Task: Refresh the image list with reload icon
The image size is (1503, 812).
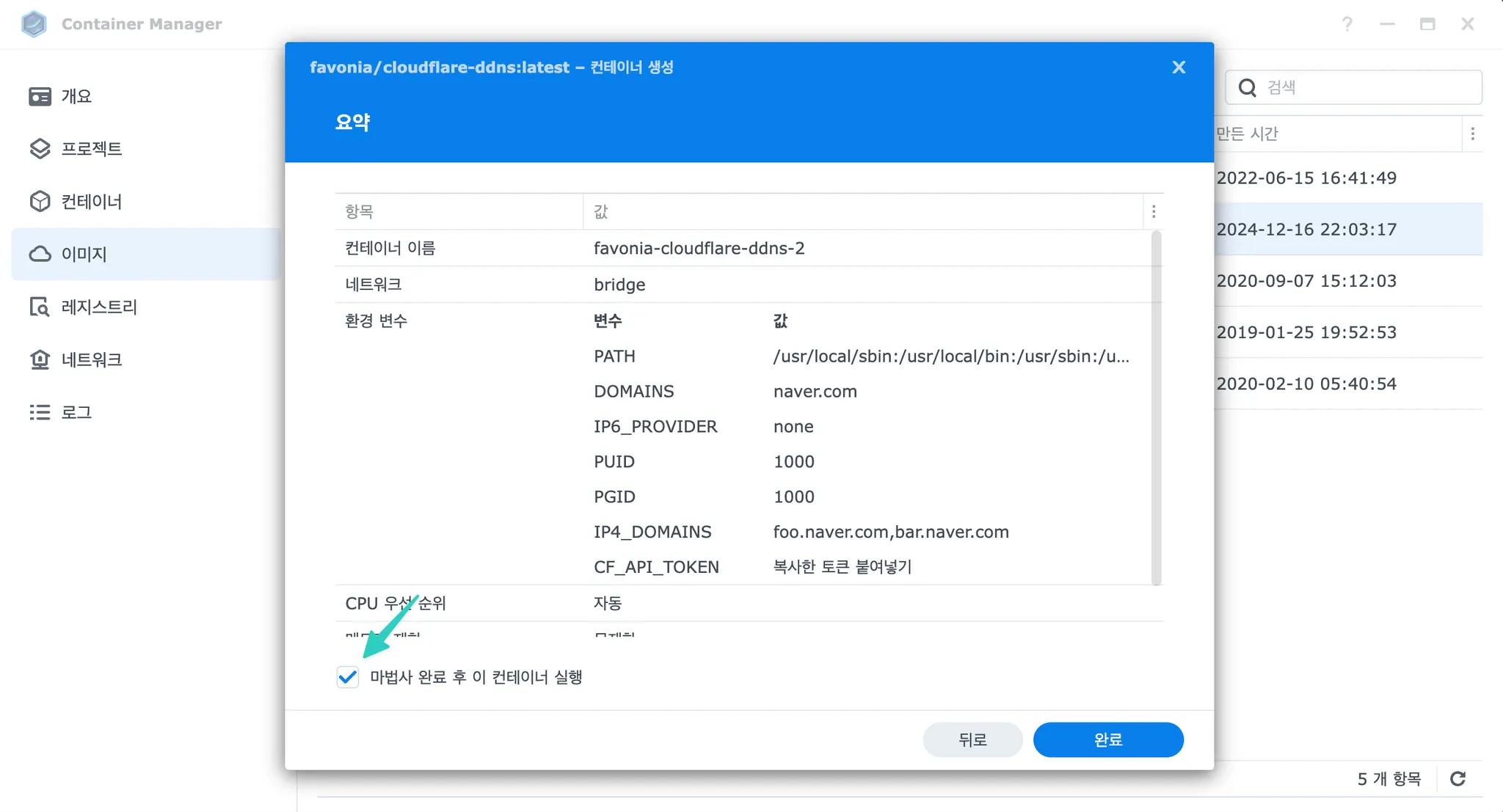Action: 1457,779
